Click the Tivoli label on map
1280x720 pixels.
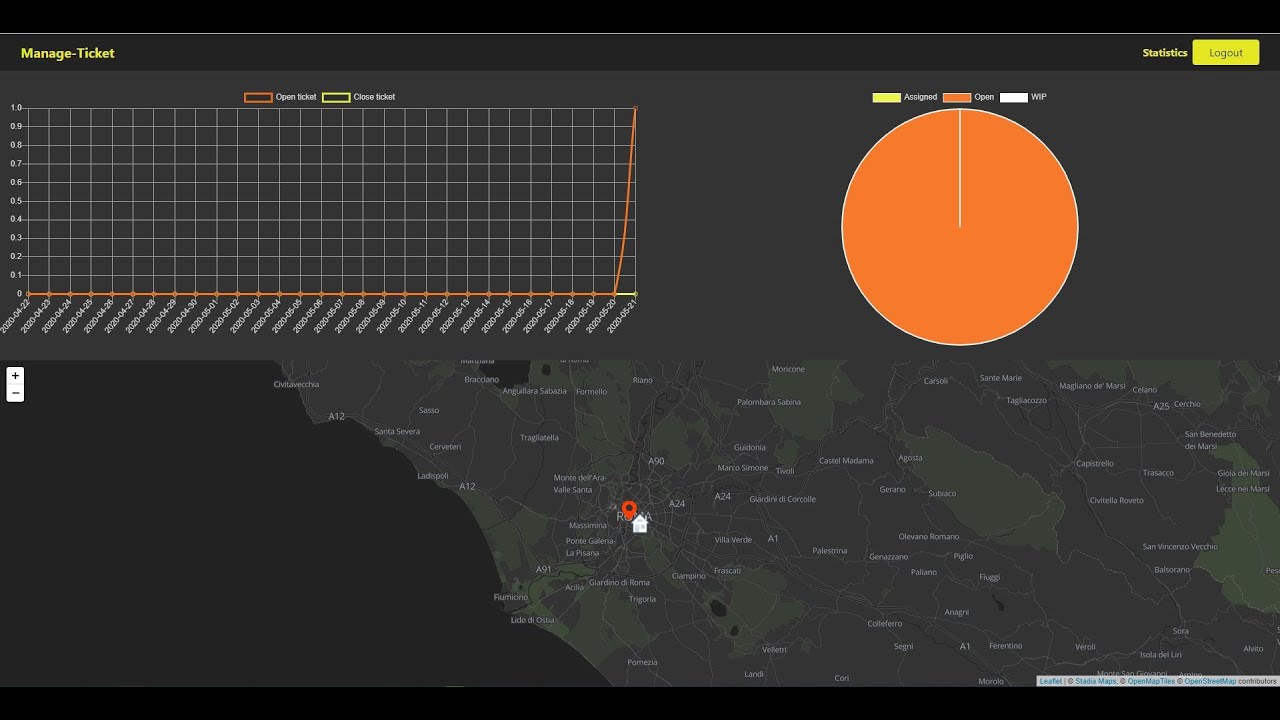pos(785,471)
